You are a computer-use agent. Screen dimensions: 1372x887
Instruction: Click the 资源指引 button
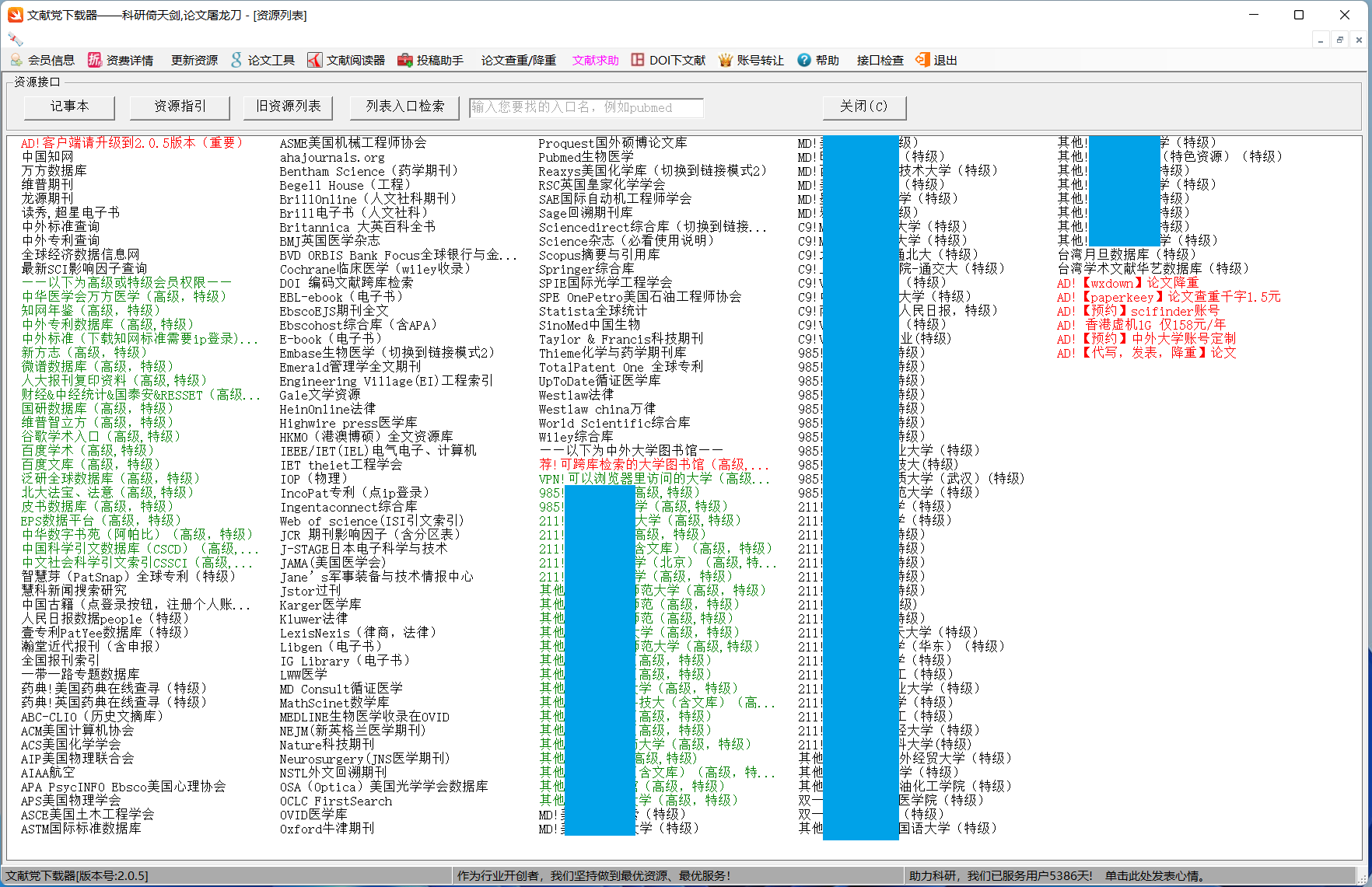tap(180, 107)
